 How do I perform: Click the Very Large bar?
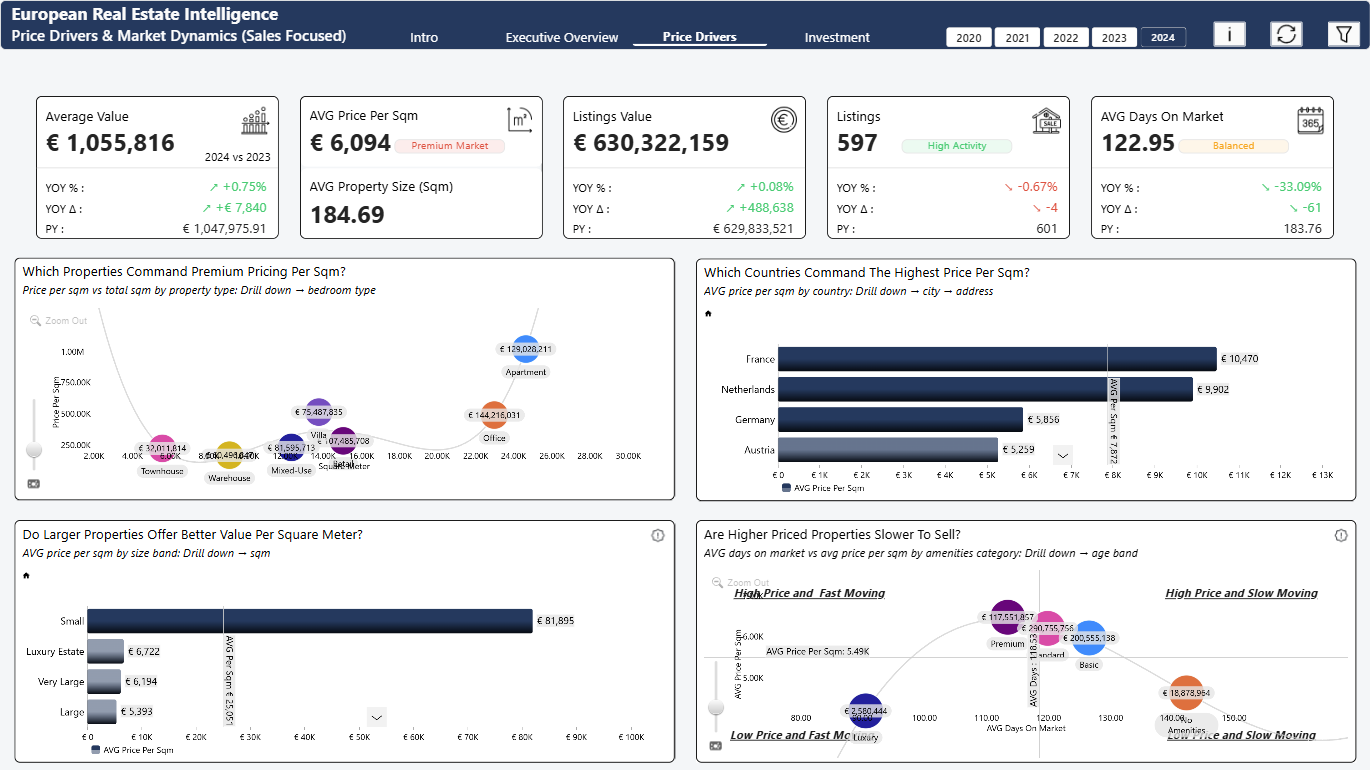[104, 681]
